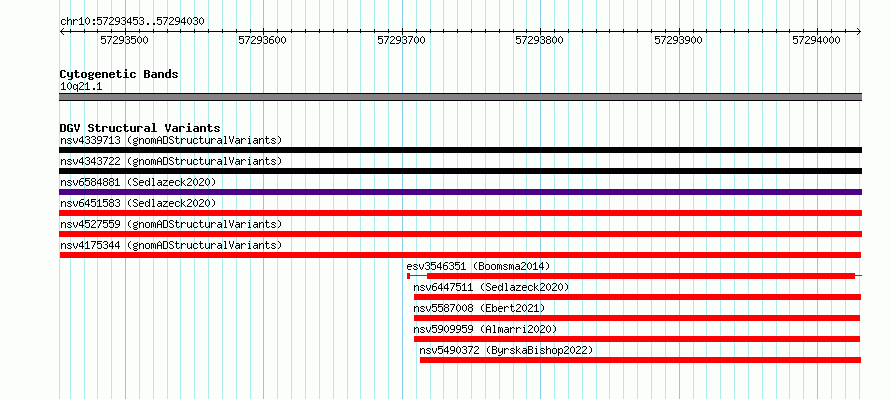Click the 10q21.1 band label
Viewport: 890px width, 399px height.
[81, 87]
